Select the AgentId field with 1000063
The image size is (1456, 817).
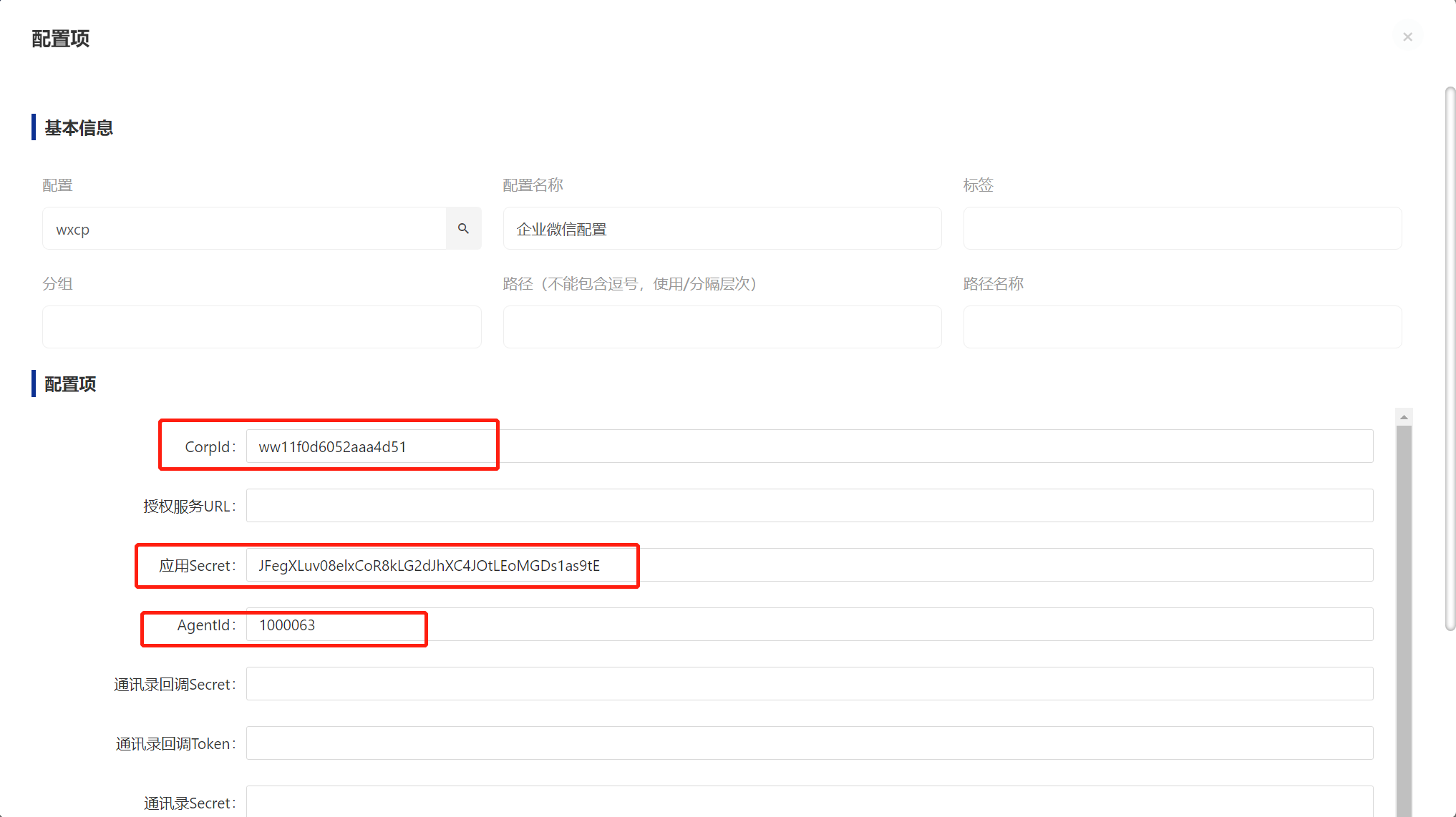809,625
